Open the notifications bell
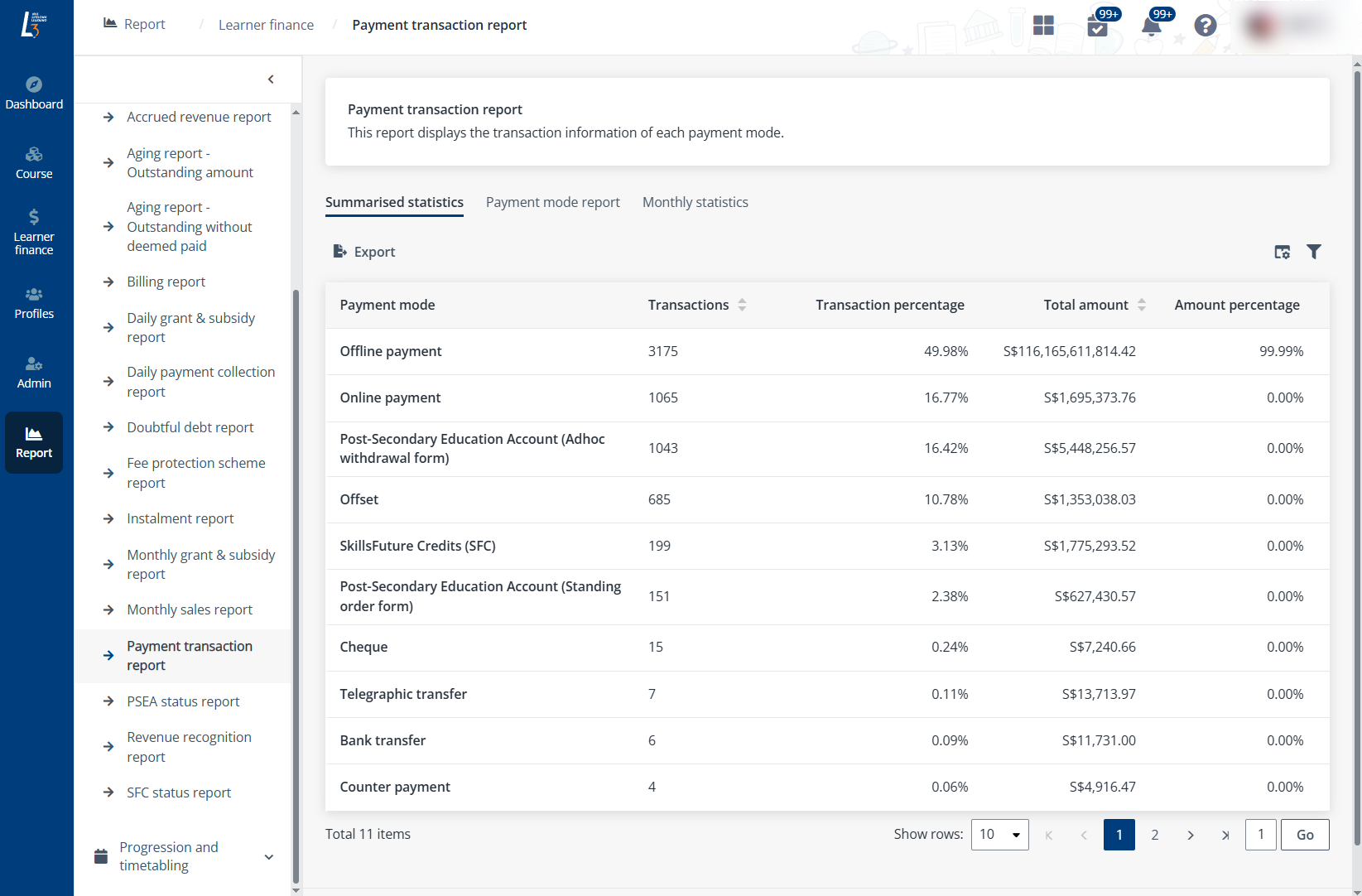1362x896 pixels. click(x=1152, y=26)
